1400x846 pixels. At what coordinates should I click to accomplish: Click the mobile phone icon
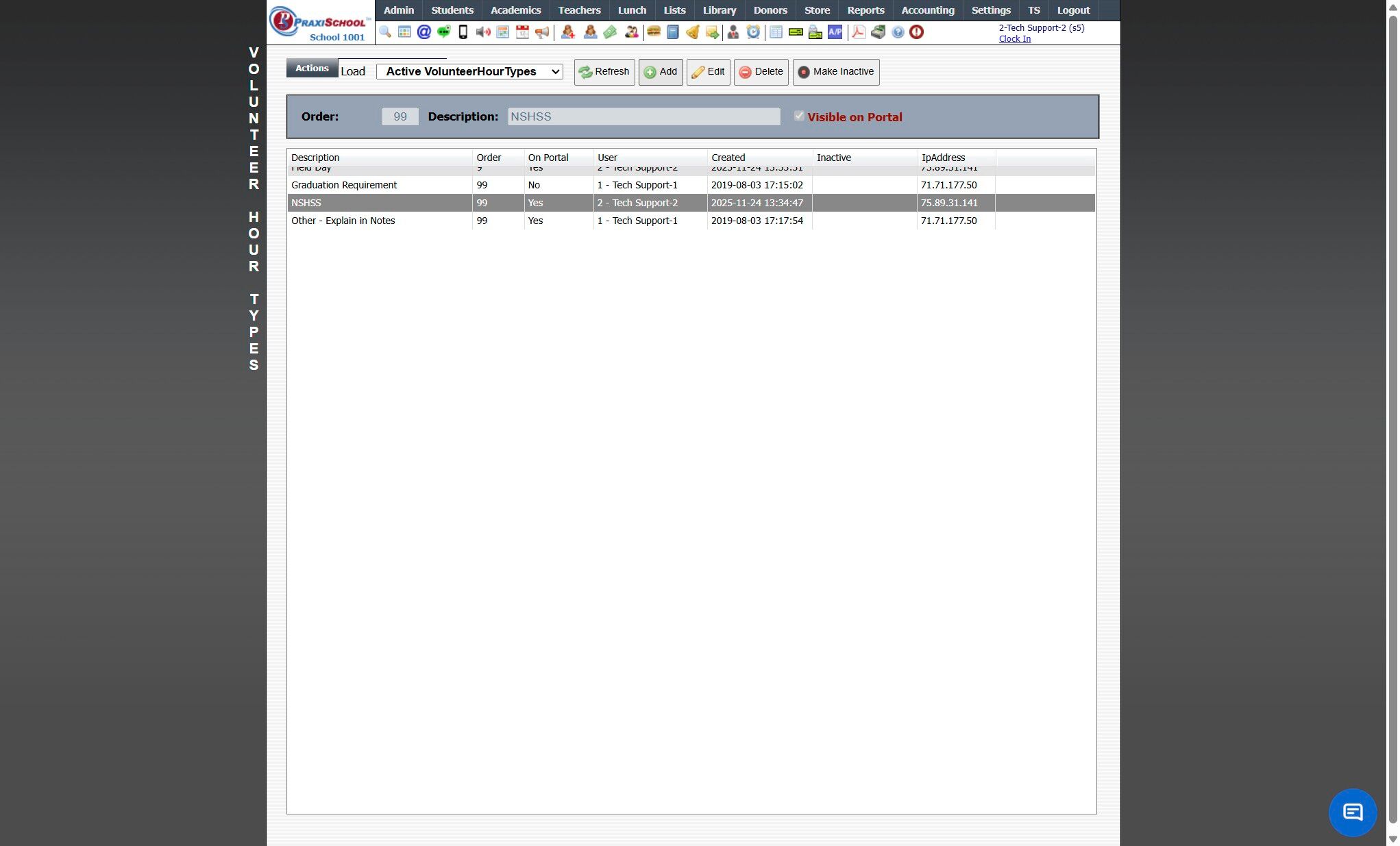click(x=463, y=32)
